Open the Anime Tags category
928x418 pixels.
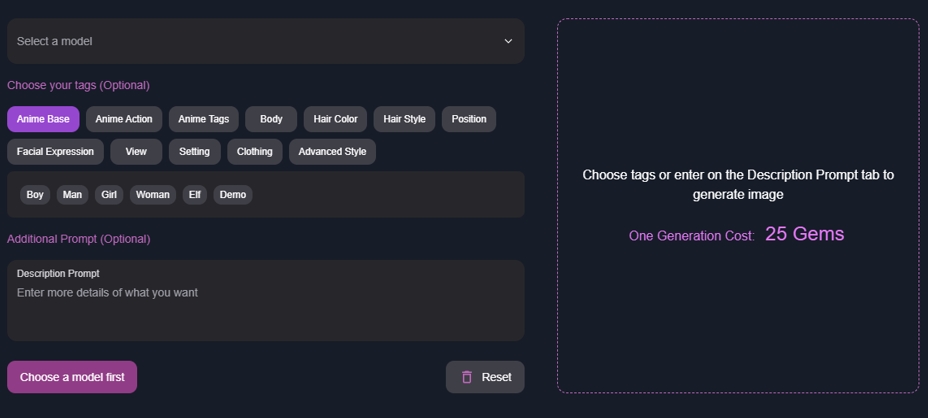(204, 119)
